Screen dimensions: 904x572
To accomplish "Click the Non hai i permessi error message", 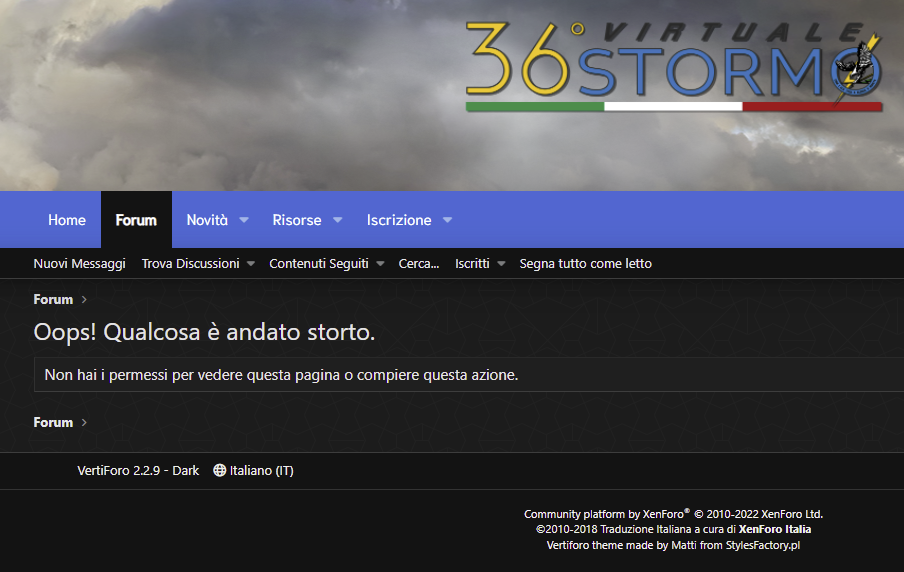I will (x=281, y=375).
